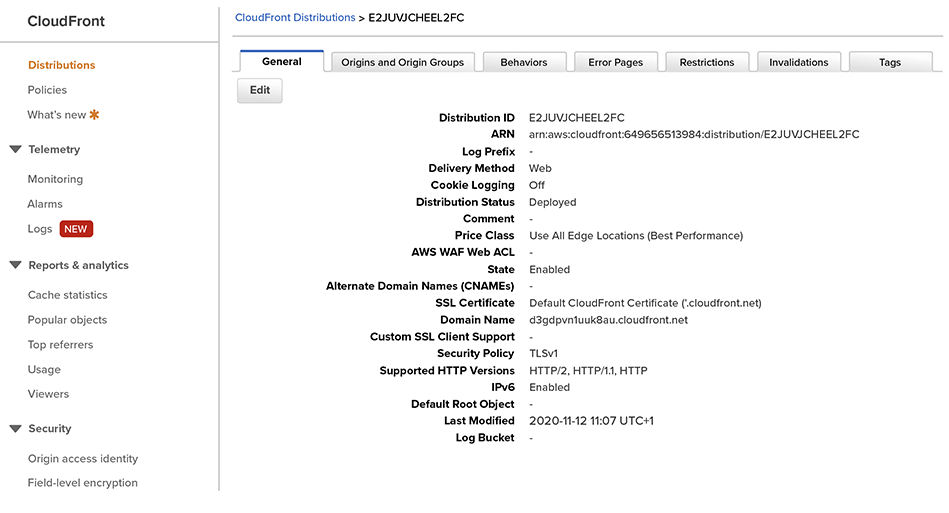Click the Reports & analytics heading
This screenshot has height=513, width=949.
pos(79,265)
